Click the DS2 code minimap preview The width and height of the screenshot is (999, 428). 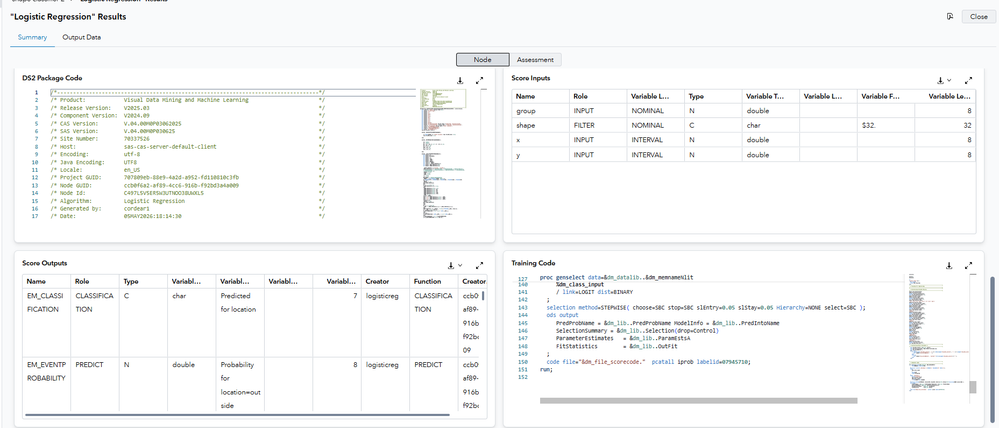click(x=444, y=155)
